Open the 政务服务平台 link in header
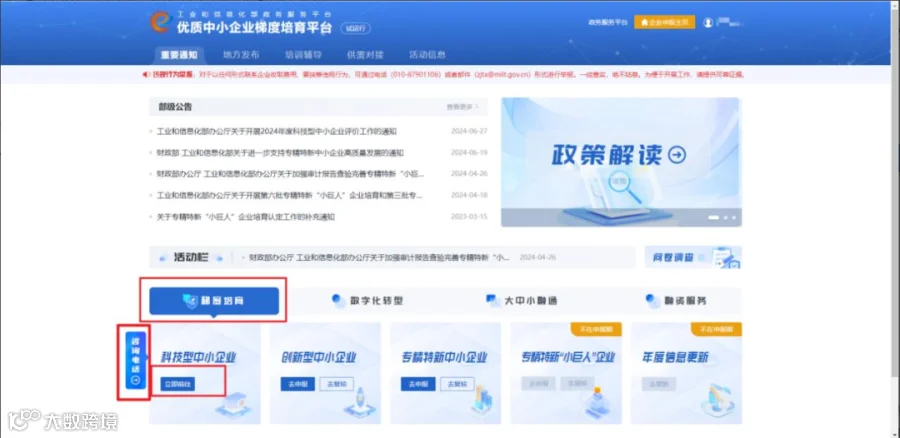Screen dimensions: 900x438 pyautogui.click(x=608, y=22)
